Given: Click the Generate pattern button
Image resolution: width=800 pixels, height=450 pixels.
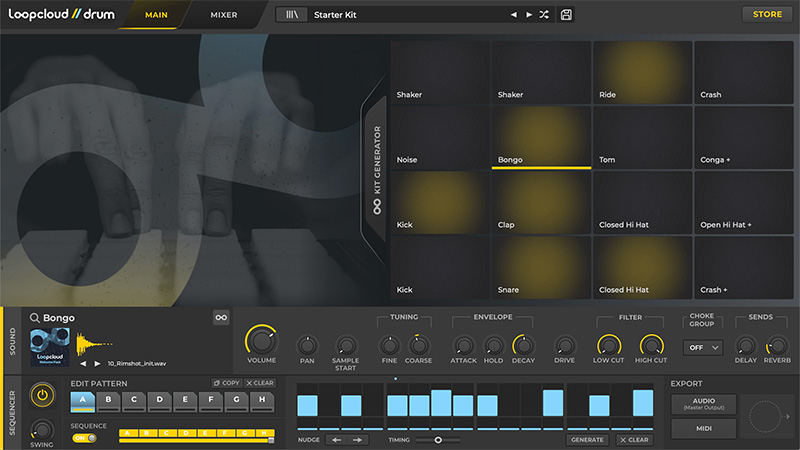Looking at the screenshot, I should (x=587, y=440).
